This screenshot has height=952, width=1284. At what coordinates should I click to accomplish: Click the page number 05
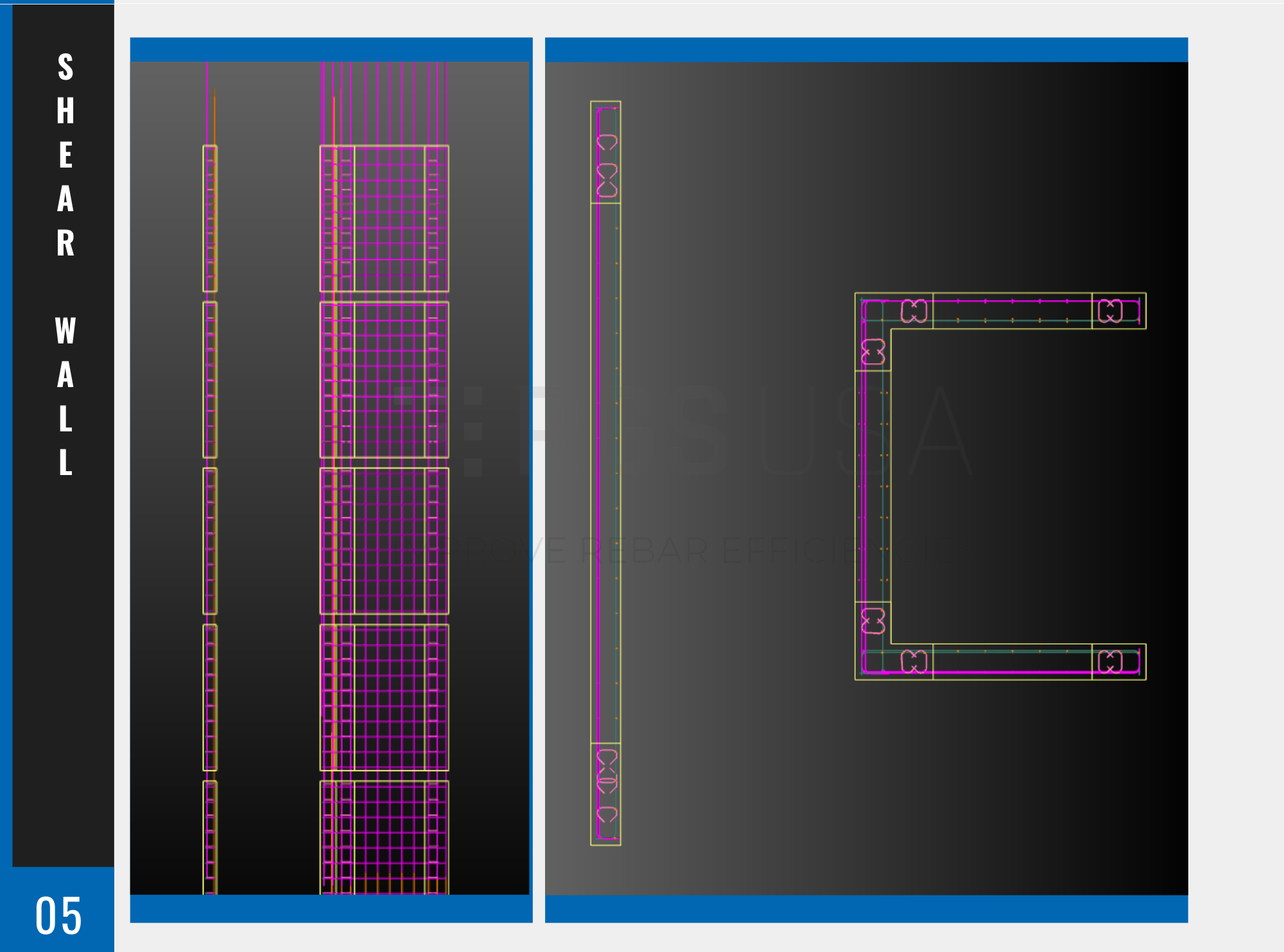58,915
